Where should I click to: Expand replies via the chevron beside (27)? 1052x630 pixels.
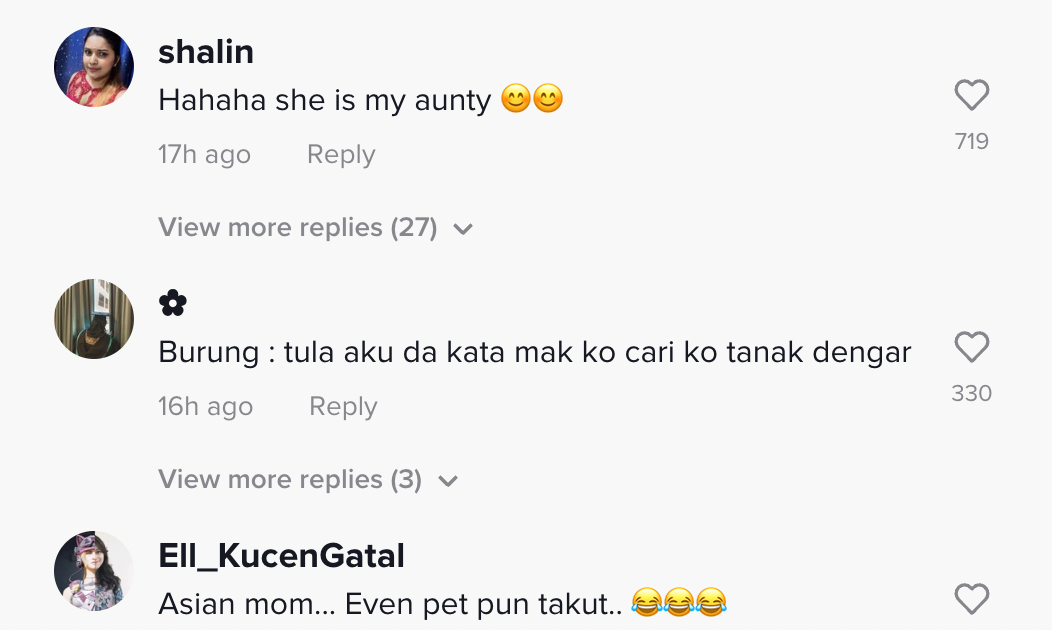(x=462, y=229)
